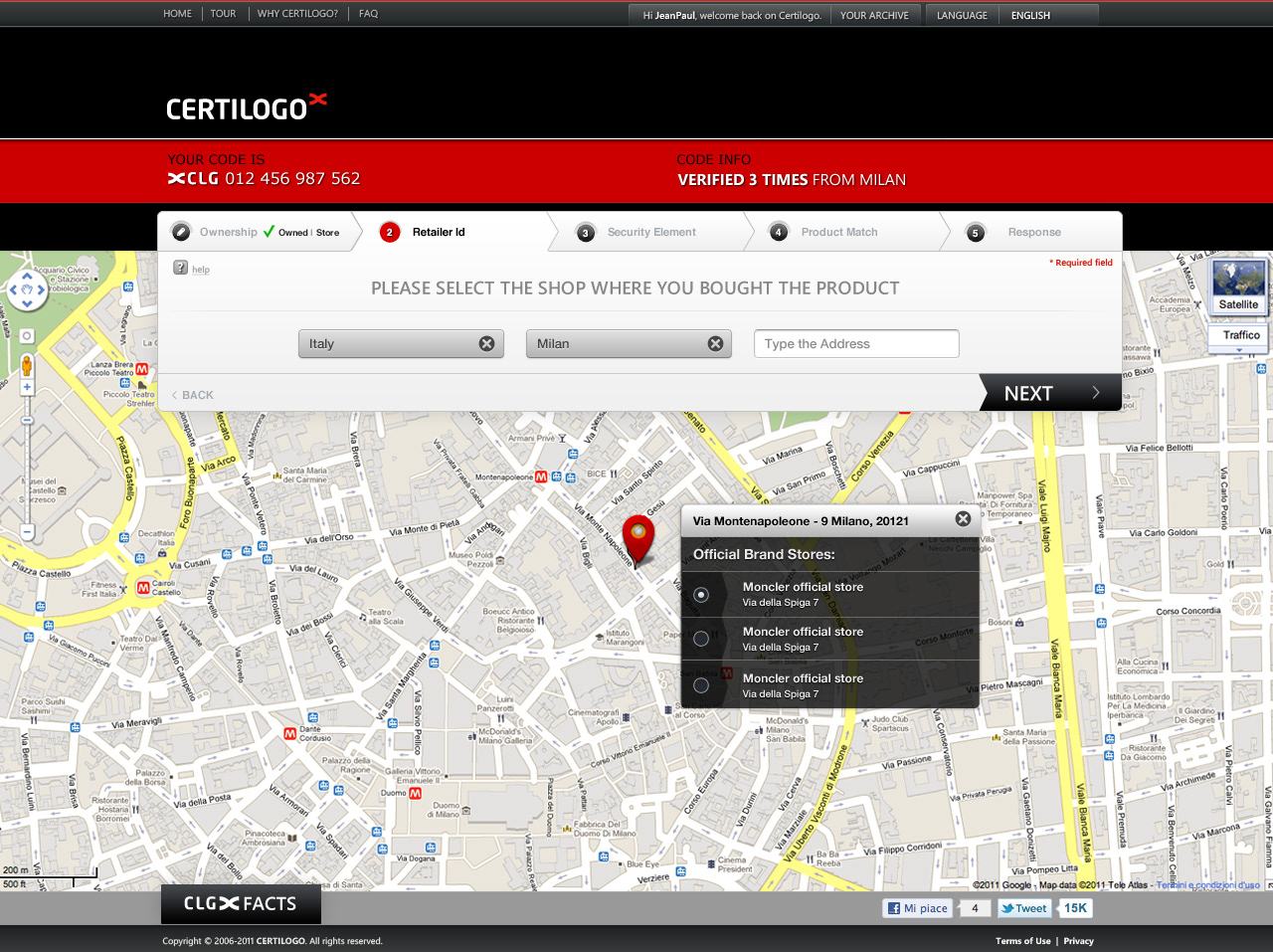Select the last Moncler official store radio
This screenshot has height=952, width=1273.
701,685
